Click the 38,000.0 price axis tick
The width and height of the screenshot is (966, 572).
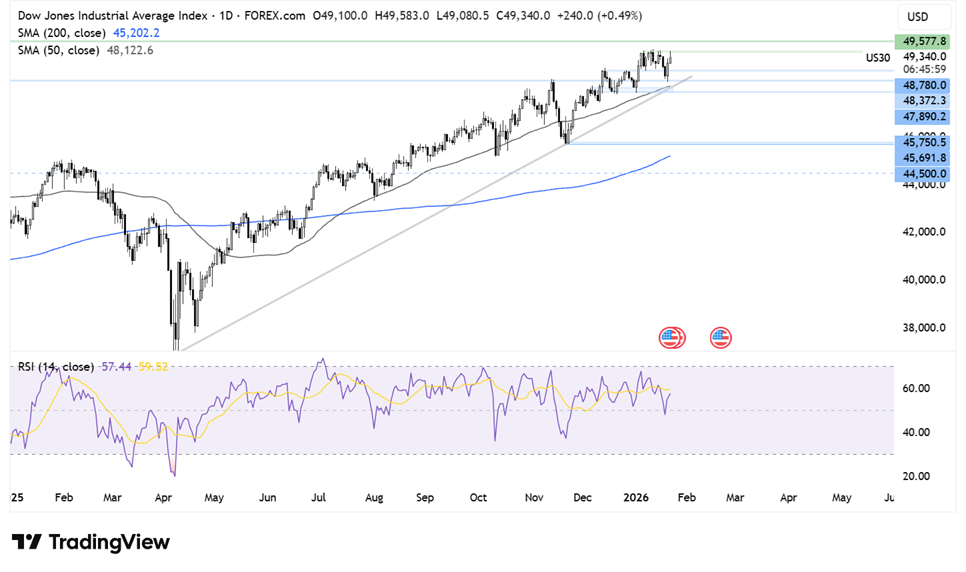pyautogui.click(x=924, y=328)
